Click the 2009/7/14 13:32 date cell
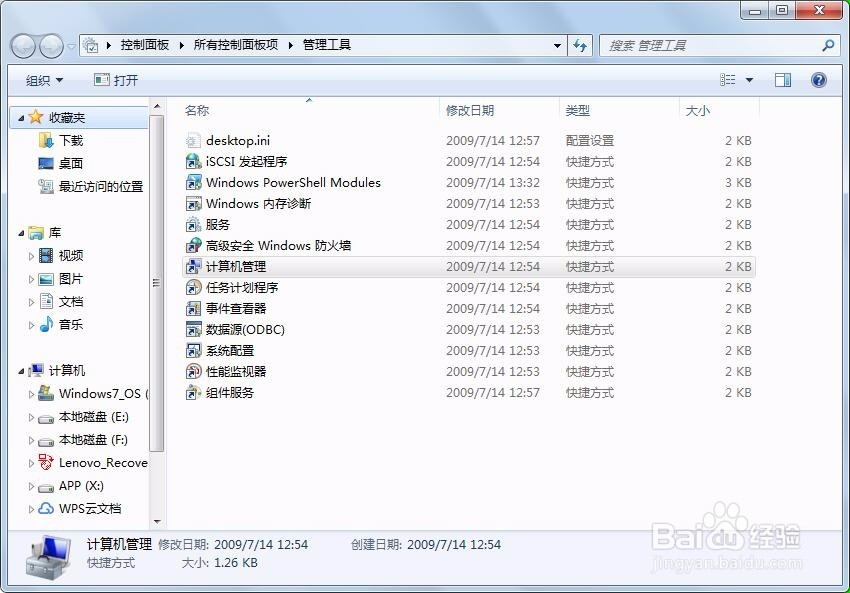 [x=493, y=183]
